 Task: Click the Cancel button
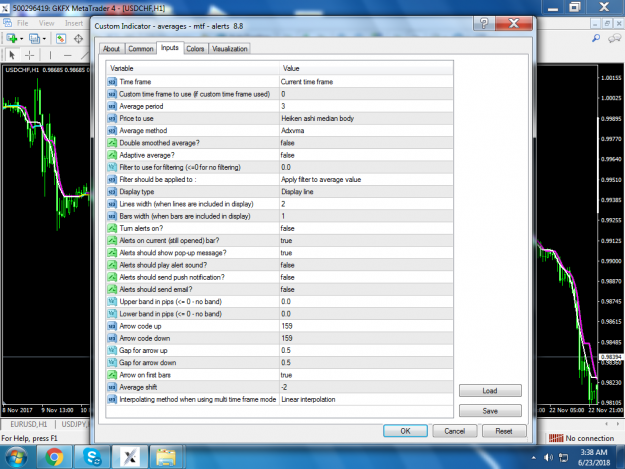[x=455, y=431]
